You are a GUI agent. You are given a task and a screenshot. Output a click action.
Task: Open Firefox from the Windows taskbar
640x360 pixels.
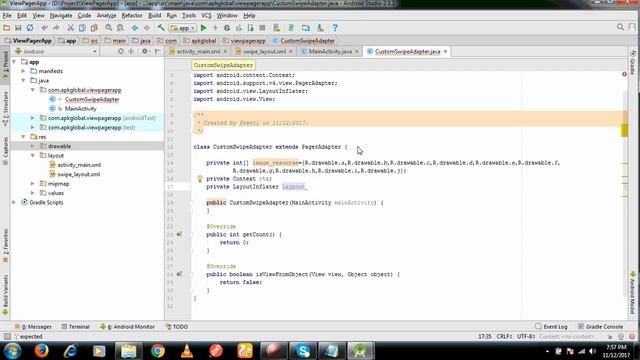pyautogui.click(x=41, y=351)
